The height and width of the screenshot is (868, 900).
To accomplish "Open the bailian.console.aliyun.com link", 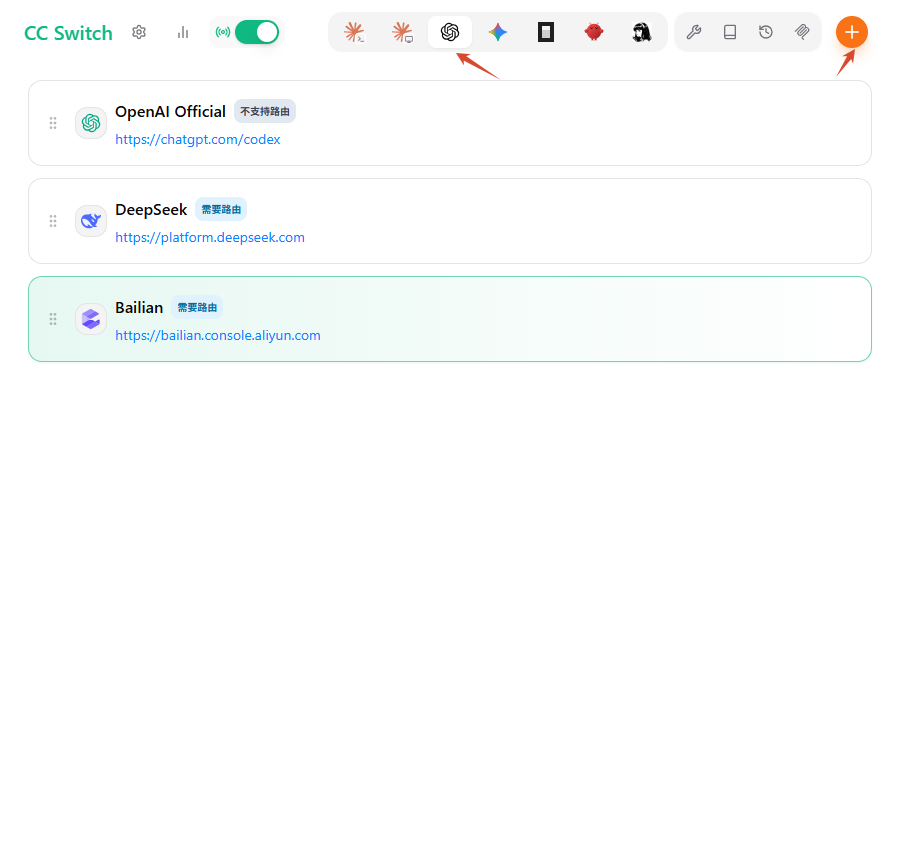I will (218, 335).
